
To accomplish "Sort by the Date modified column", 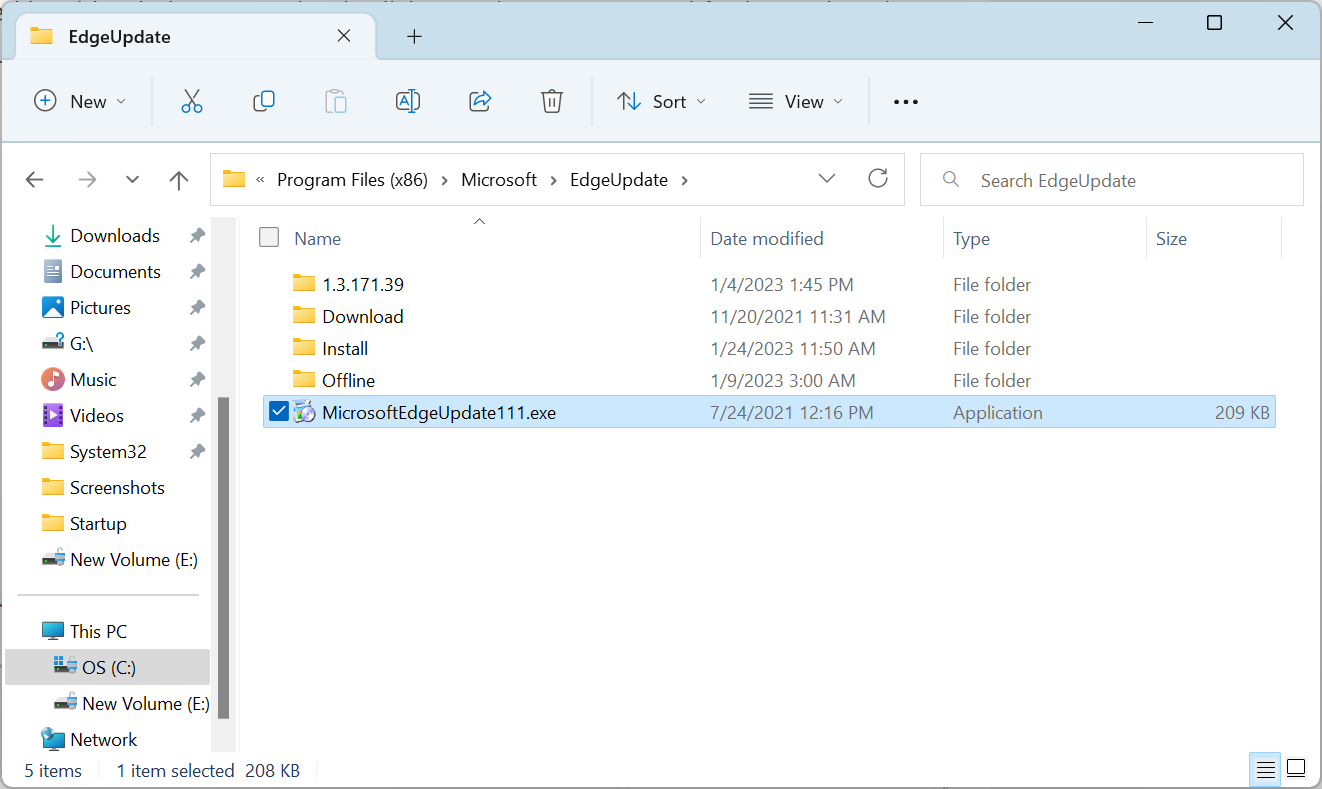I will [767, 238].
